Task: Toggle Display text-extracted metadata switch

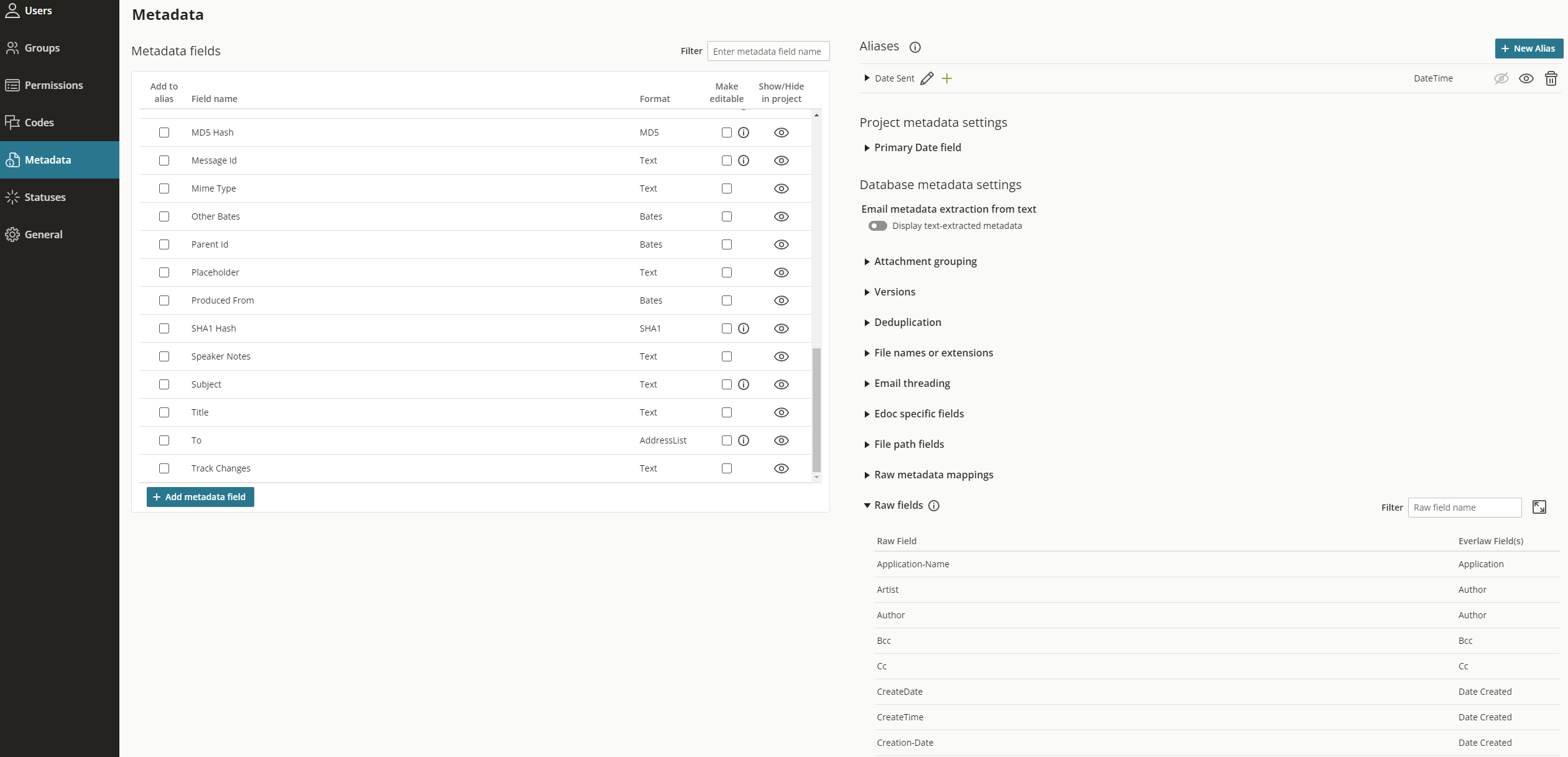Action: point(877,226)
